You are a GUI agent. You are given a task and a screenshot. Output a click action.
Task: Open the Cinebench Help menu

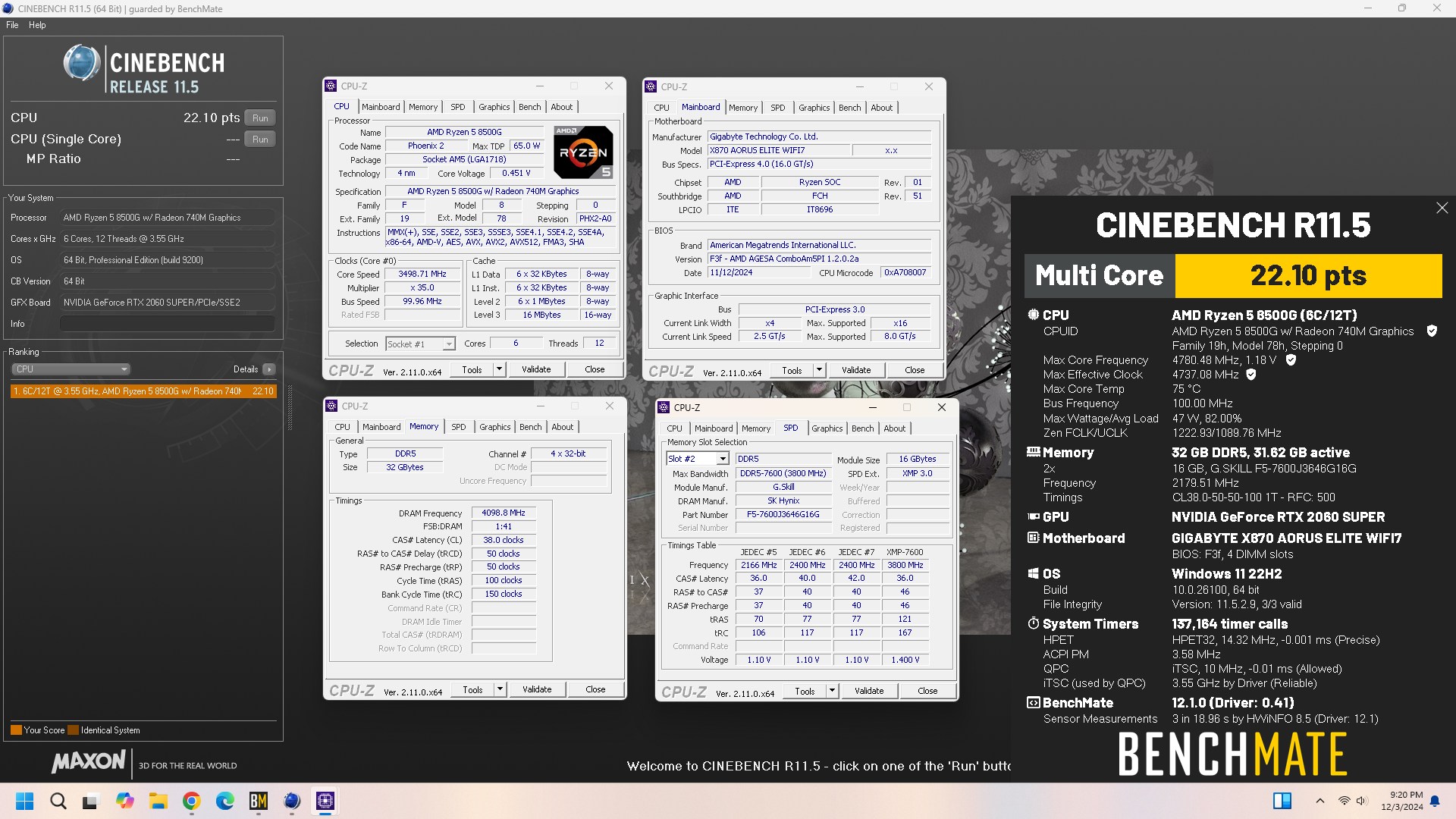(37, 25)
